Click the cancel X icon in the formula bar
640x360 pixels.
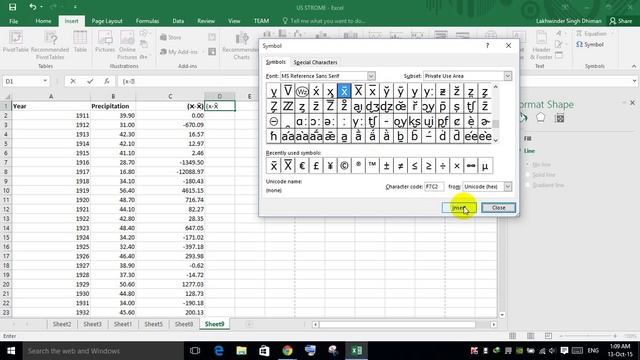(73, 81)
